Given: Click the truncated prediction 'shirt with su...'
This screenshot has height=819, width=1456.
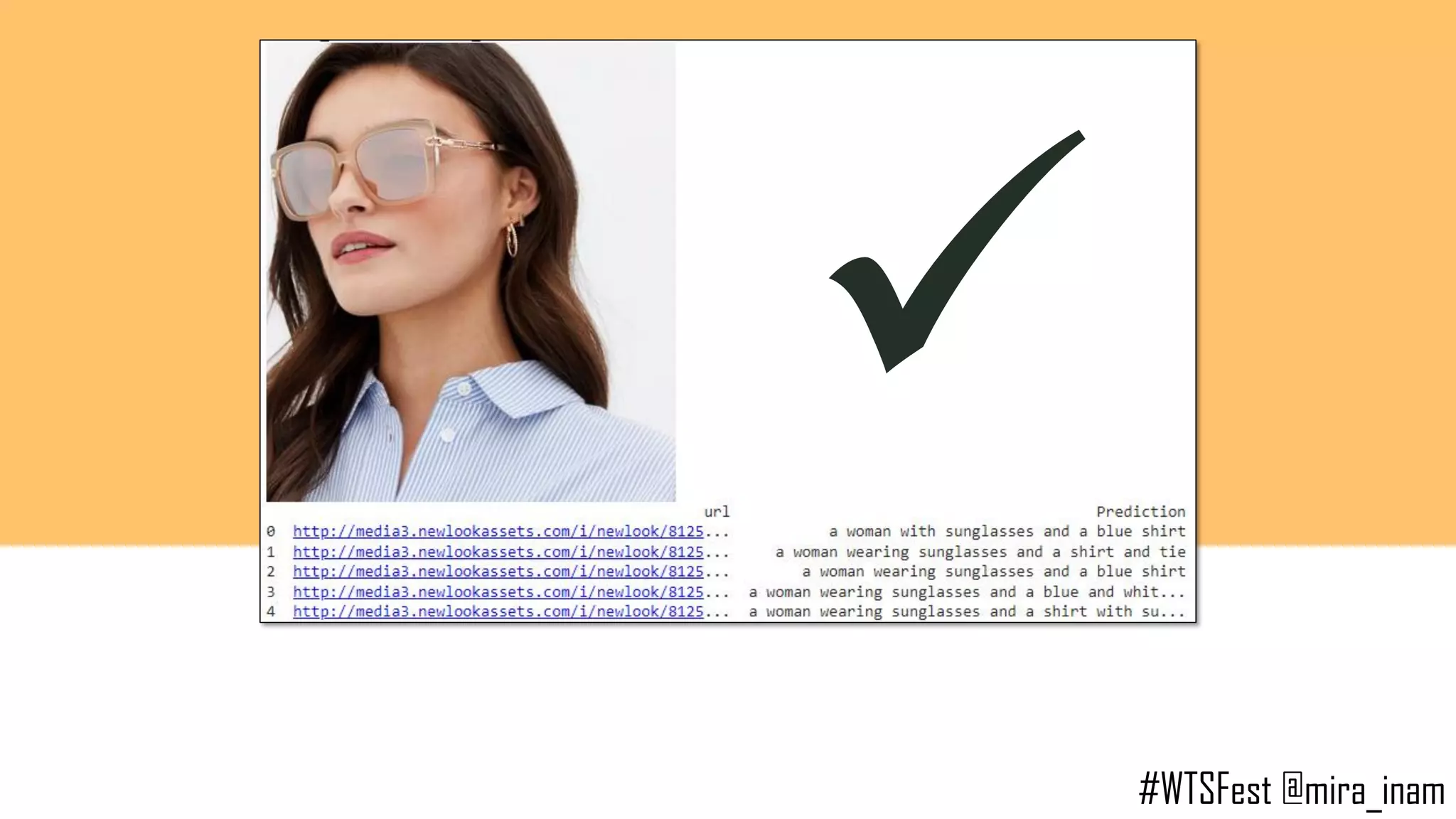Looking at the screenshot, I should 967,611.
